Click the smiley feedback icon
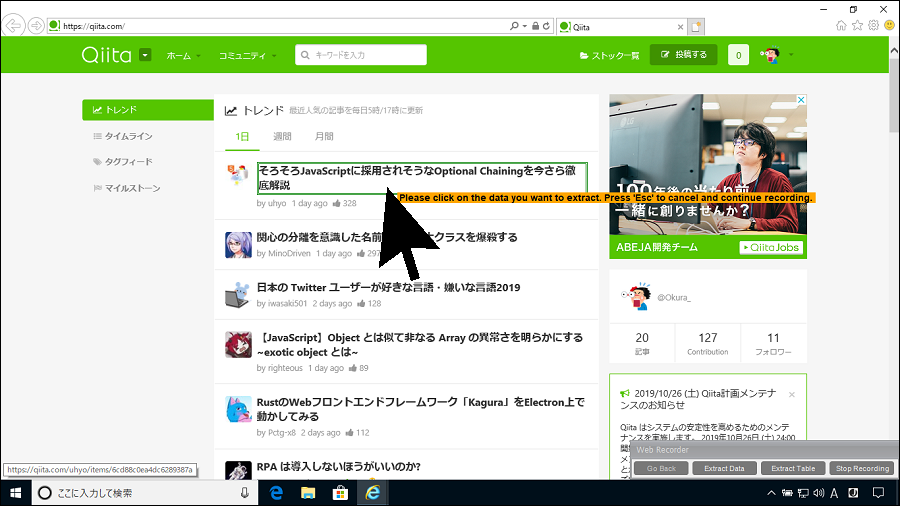This screenshot has height=506, width=900. pos(890,25)
